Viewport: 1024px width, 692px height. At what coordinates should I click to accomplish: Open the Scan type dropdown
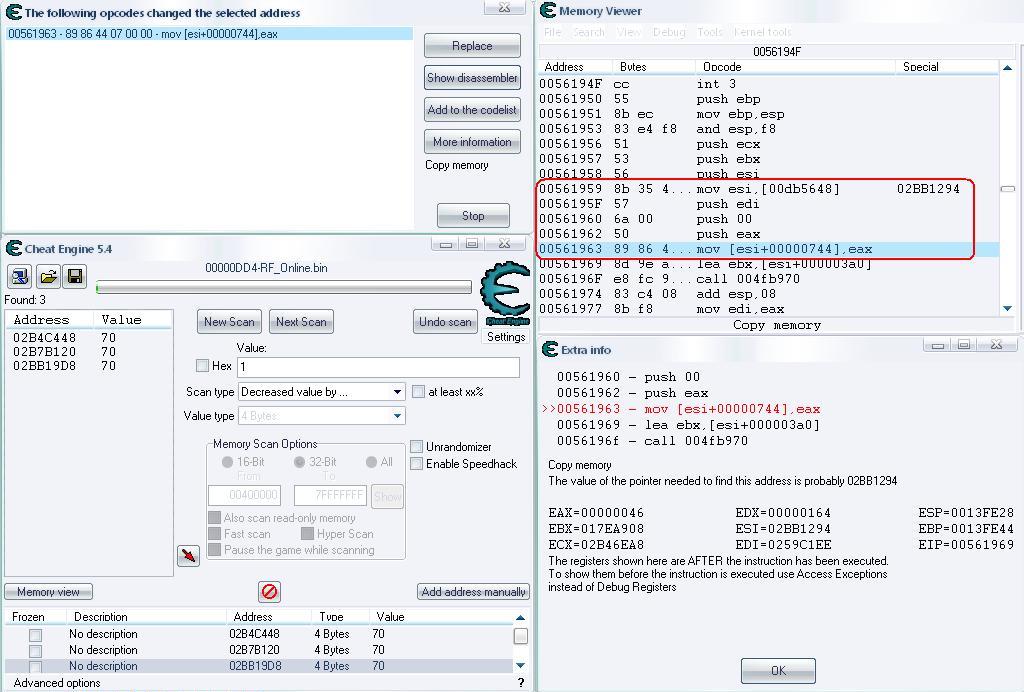321,392
